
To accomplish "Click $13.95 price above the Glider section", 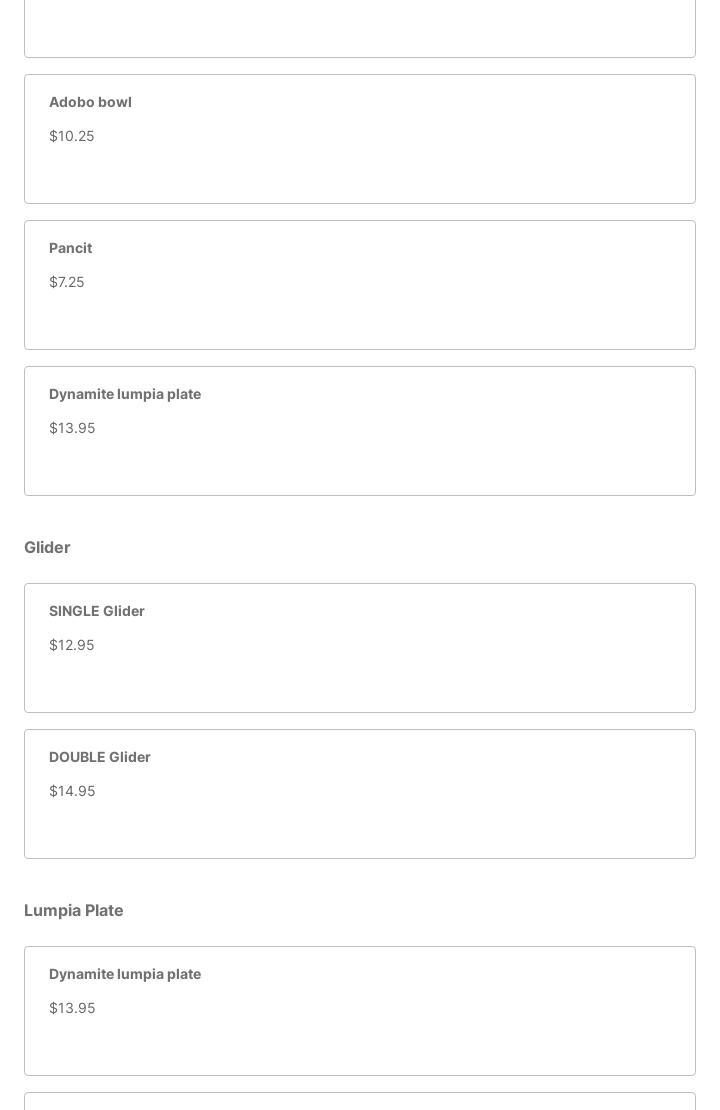I will pos(72,428).
